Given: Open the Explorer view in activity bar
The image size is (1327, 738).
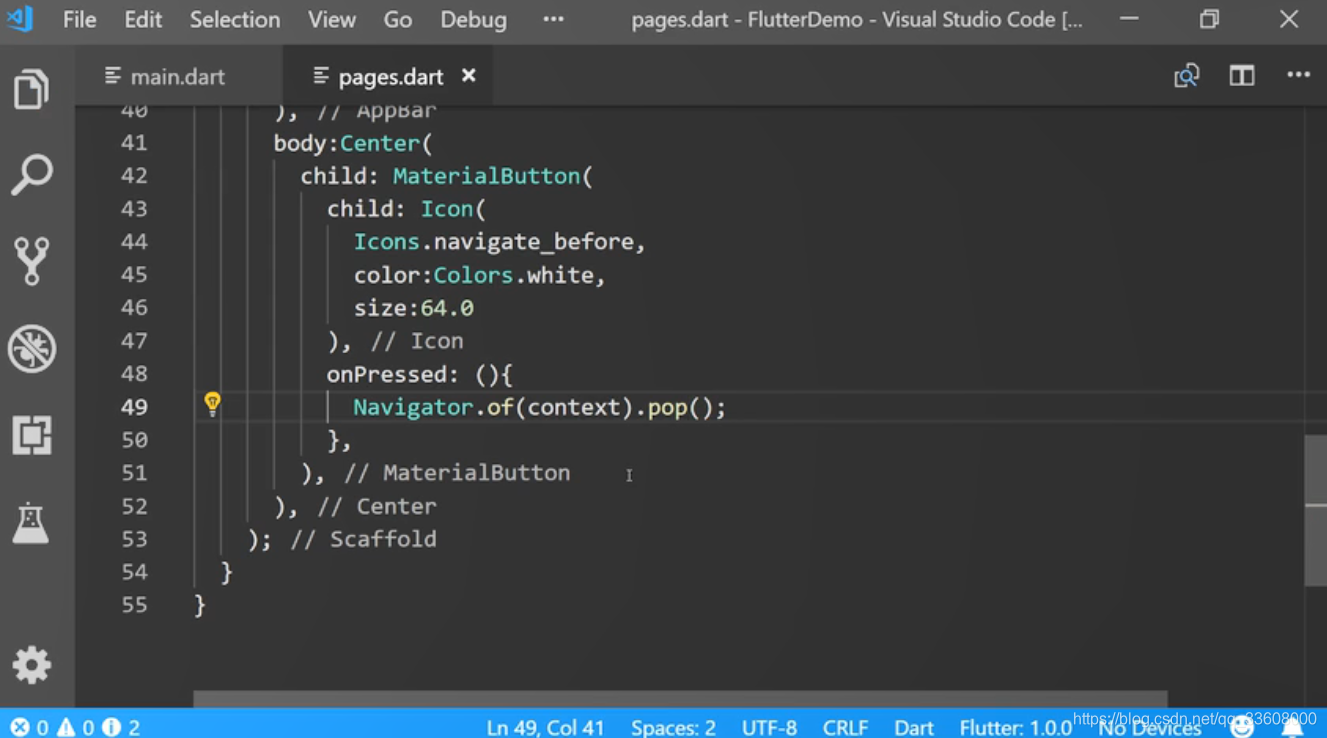Looking at the screenshot, I should [31, 90].
